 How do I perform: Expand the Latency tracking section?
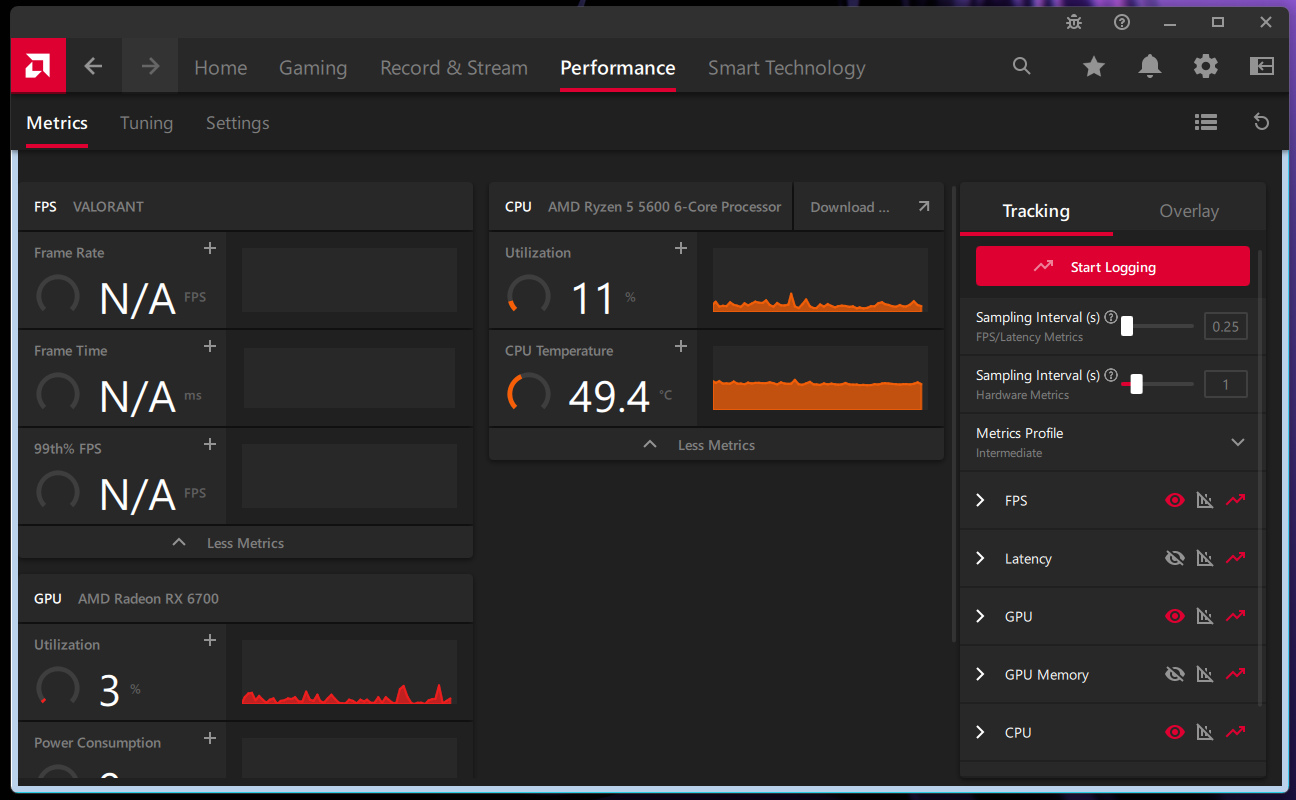pos(980,558)
